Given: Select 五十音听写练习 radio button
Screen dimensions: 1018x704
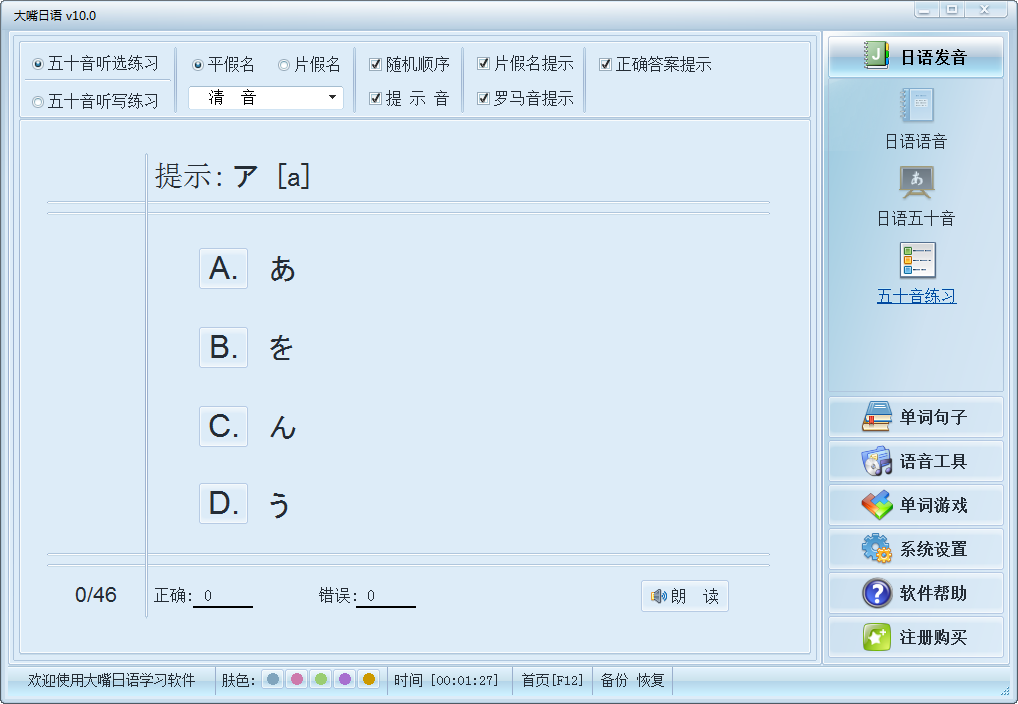Looking at the screenshot, I should tap(38, 101).
